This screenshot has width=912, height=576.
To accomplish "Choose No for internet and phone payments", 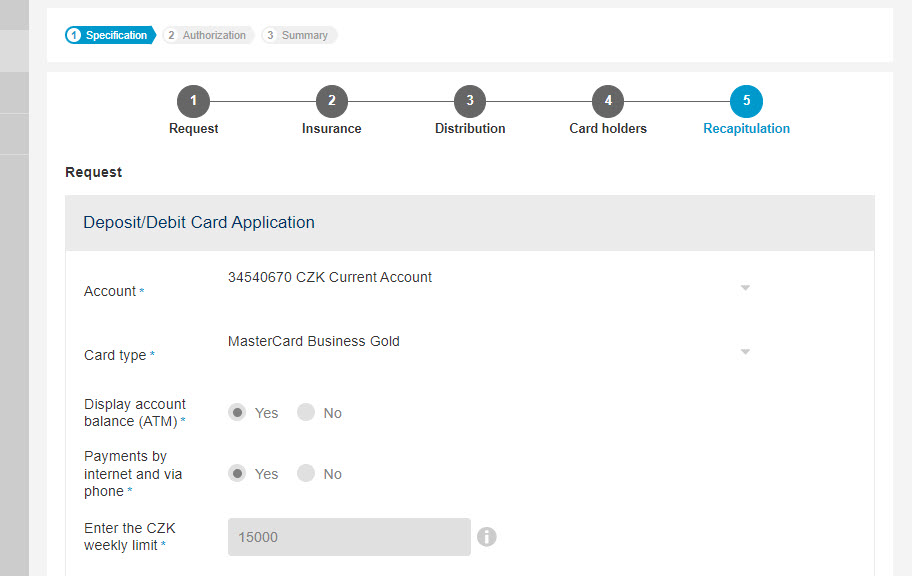I will coord(306,474).
